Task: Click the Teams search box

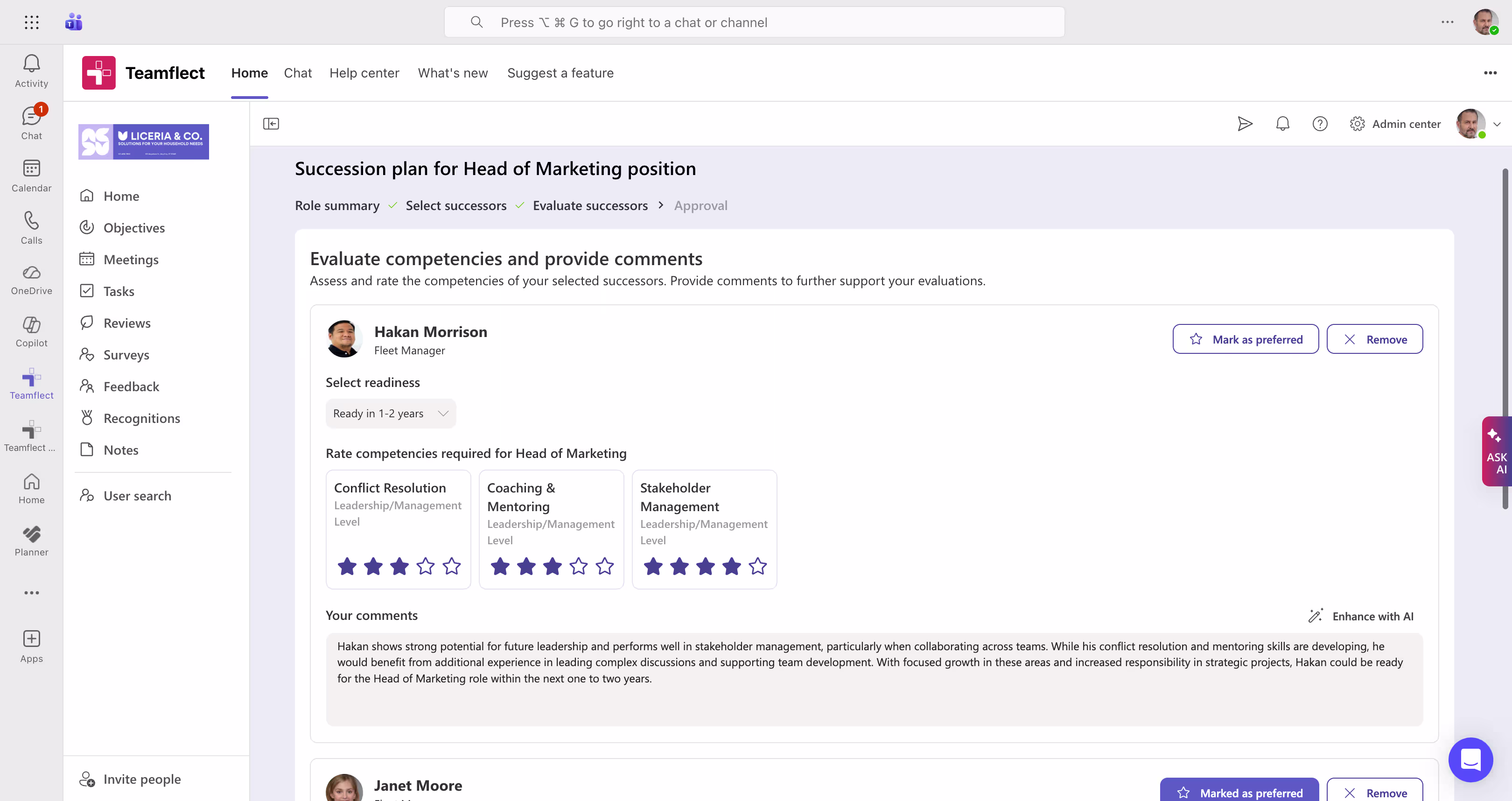Action: pos(754,22)
